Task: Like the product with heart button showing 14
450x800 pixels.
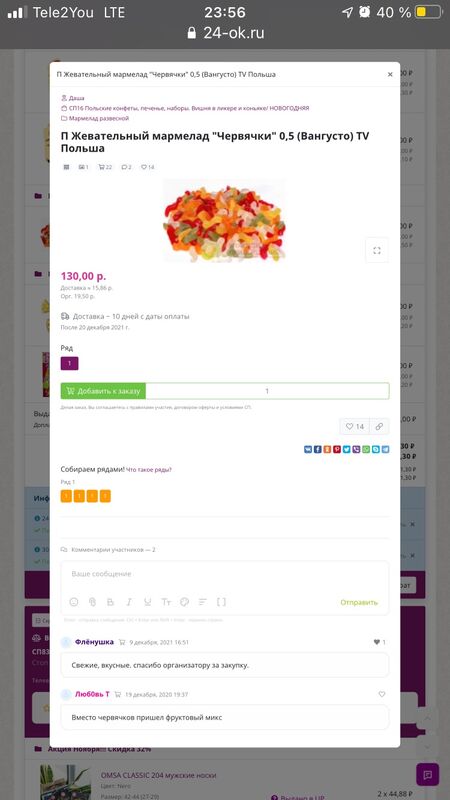Action: (x=355, y=427)
